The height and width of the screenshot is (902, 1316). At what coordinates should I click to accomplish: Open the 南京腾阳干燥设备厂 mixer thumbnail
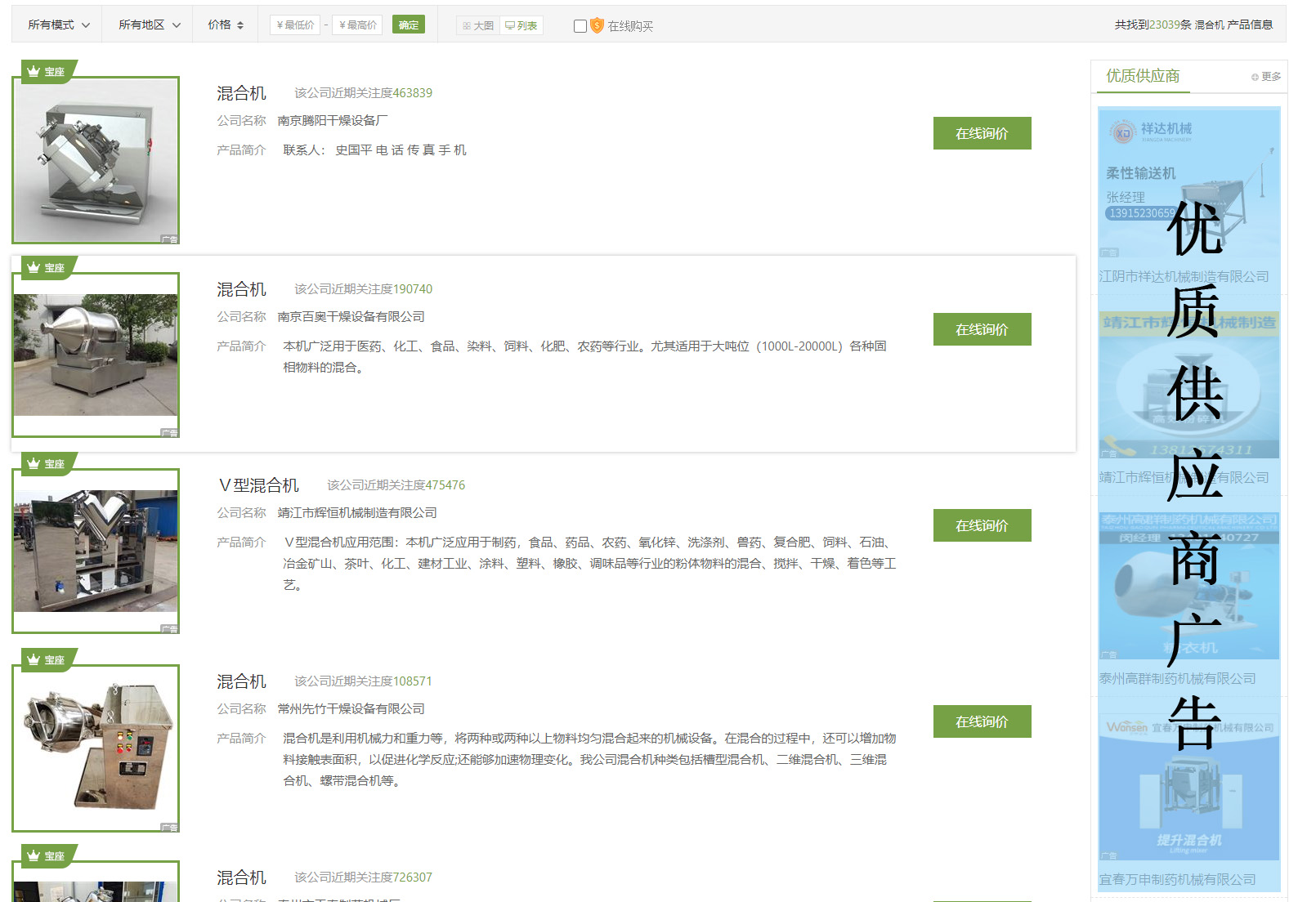click(x=96, y=161)
